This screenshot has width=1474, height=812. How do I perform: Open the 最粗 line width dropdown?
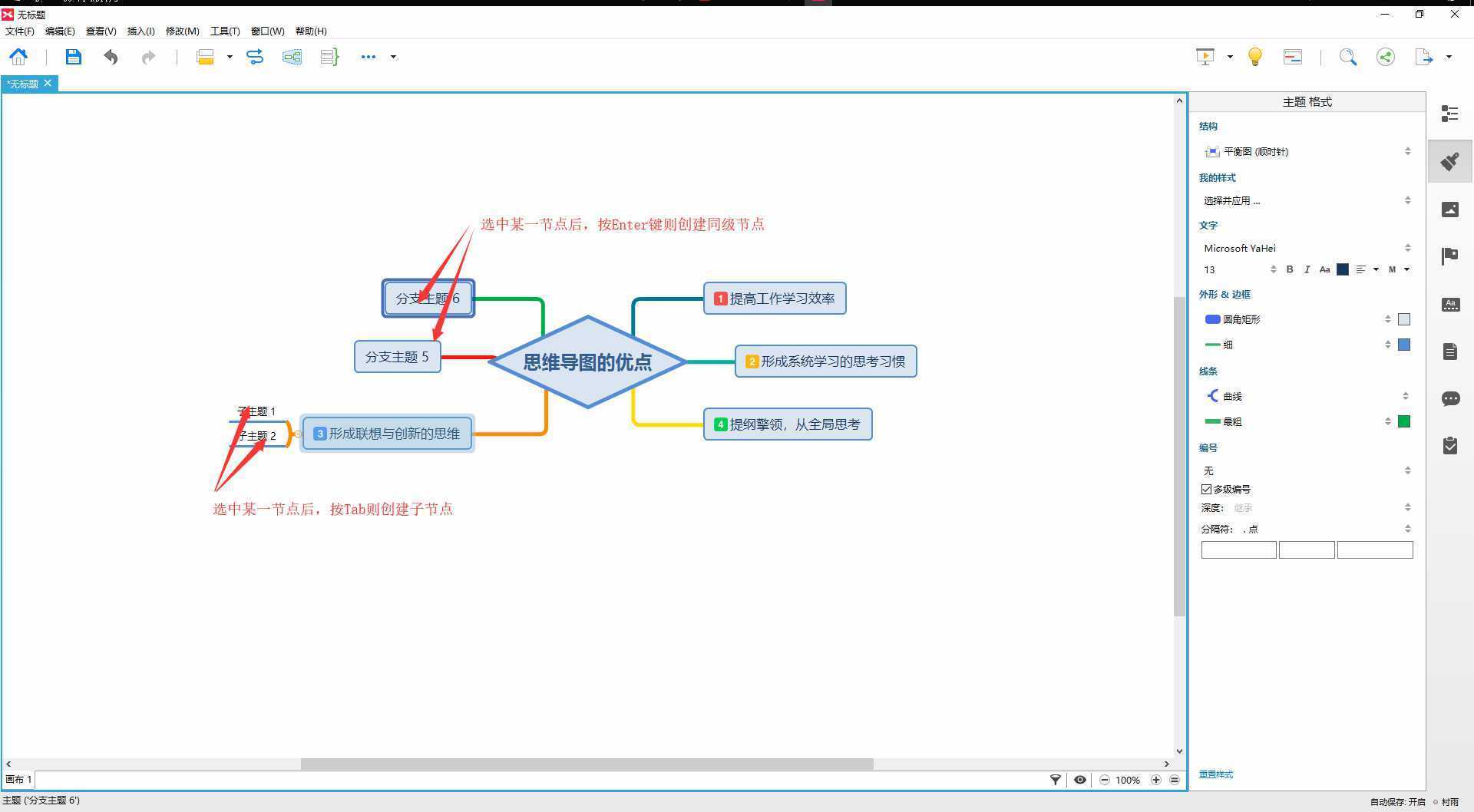1297,421
